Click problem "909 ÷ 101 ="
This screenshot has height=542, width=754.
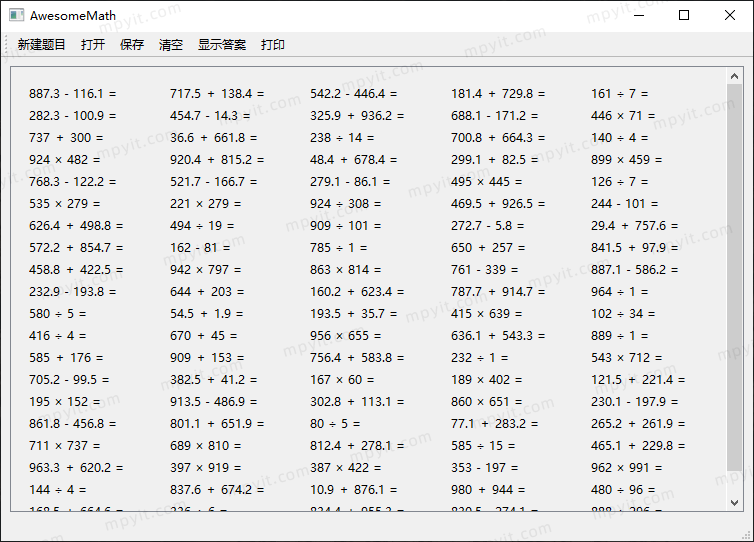point(345,226)
